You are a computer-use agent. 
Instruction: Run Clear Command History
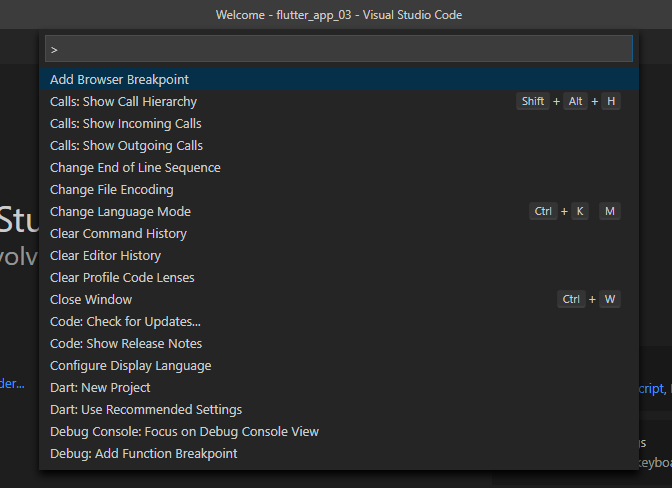click(x=339, y=234)
